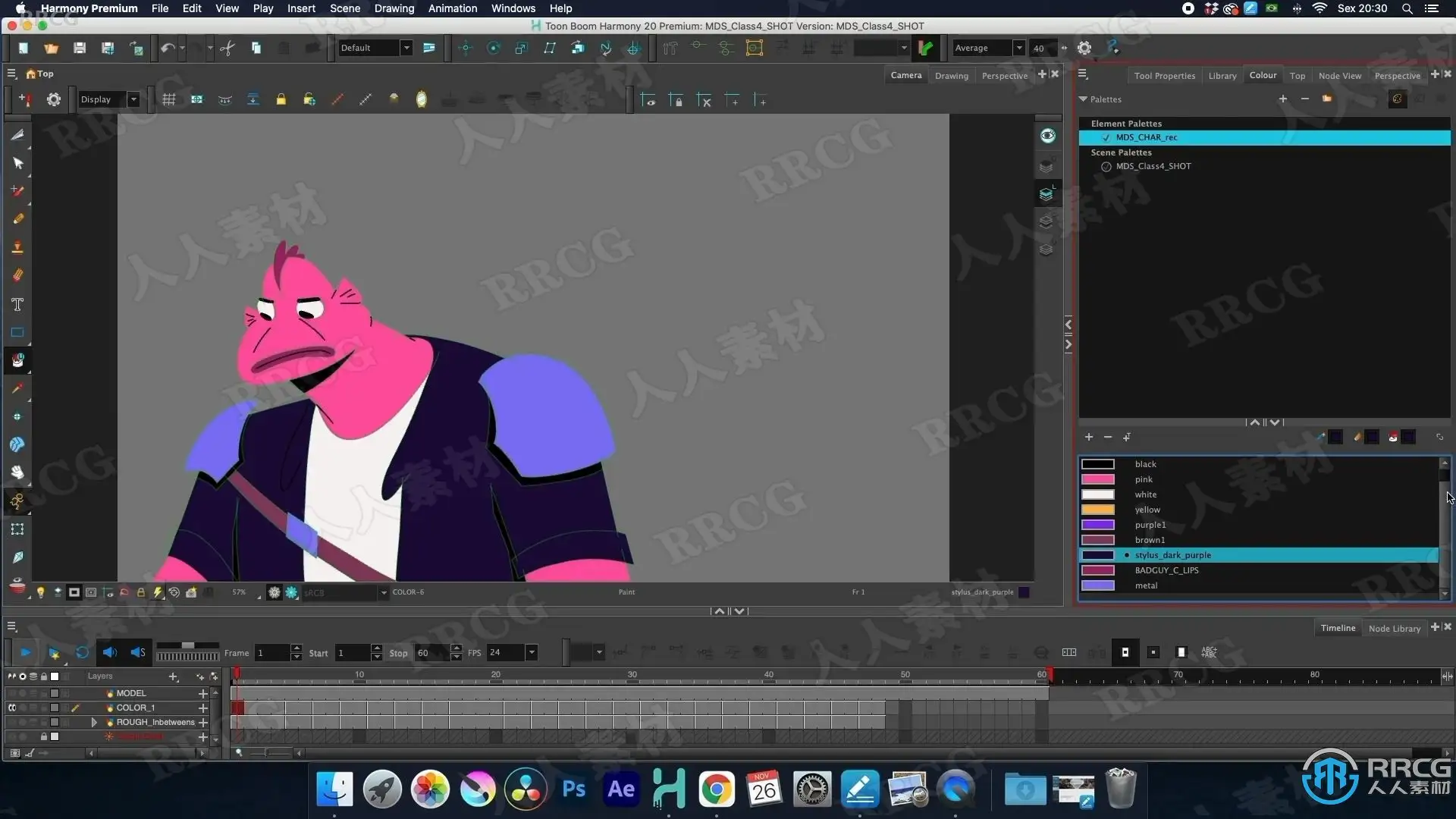
Task: Select the Text tool
Action: pos(17,304)
